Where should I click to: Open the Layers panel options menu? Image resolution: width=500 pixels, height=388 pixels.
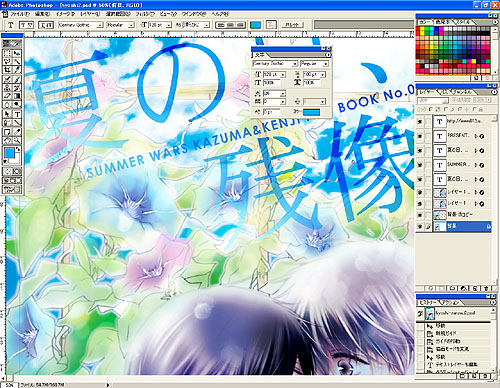[494, 92]
